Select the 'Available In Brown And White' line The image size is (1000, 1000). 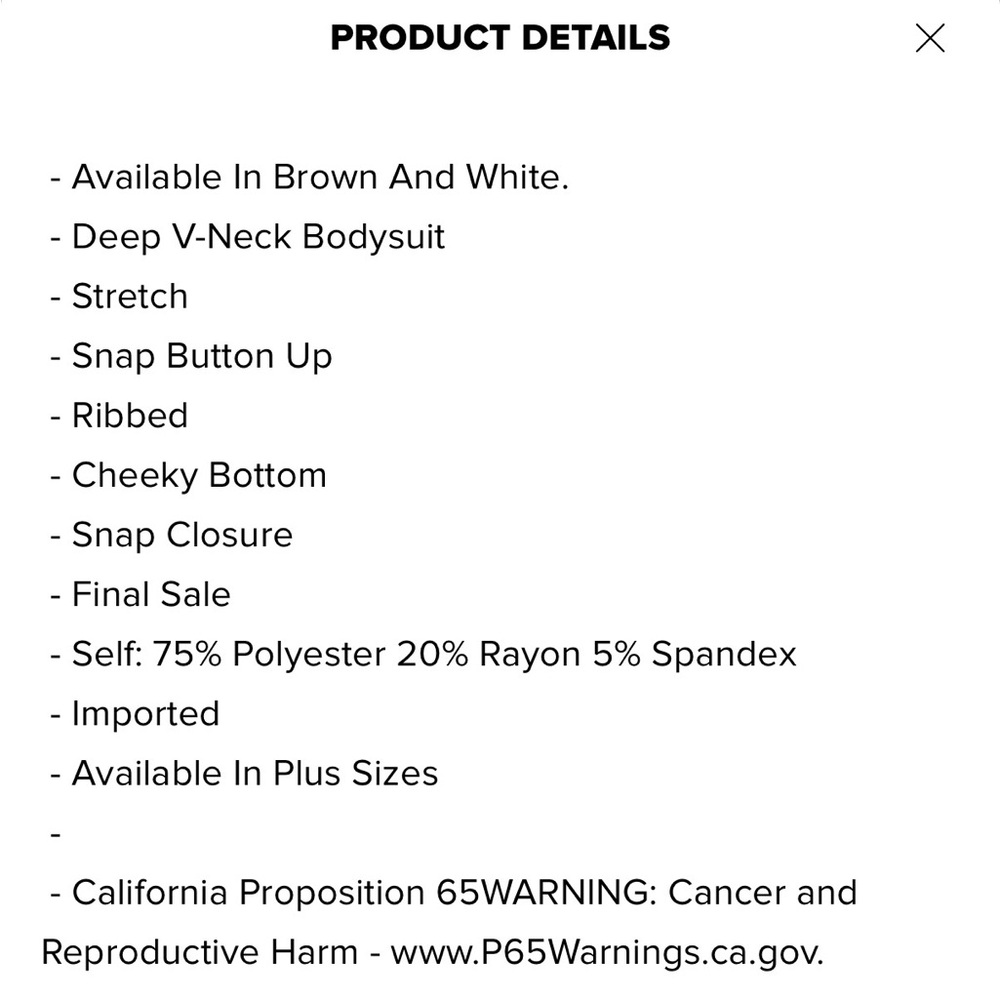(x=309, y=177)
